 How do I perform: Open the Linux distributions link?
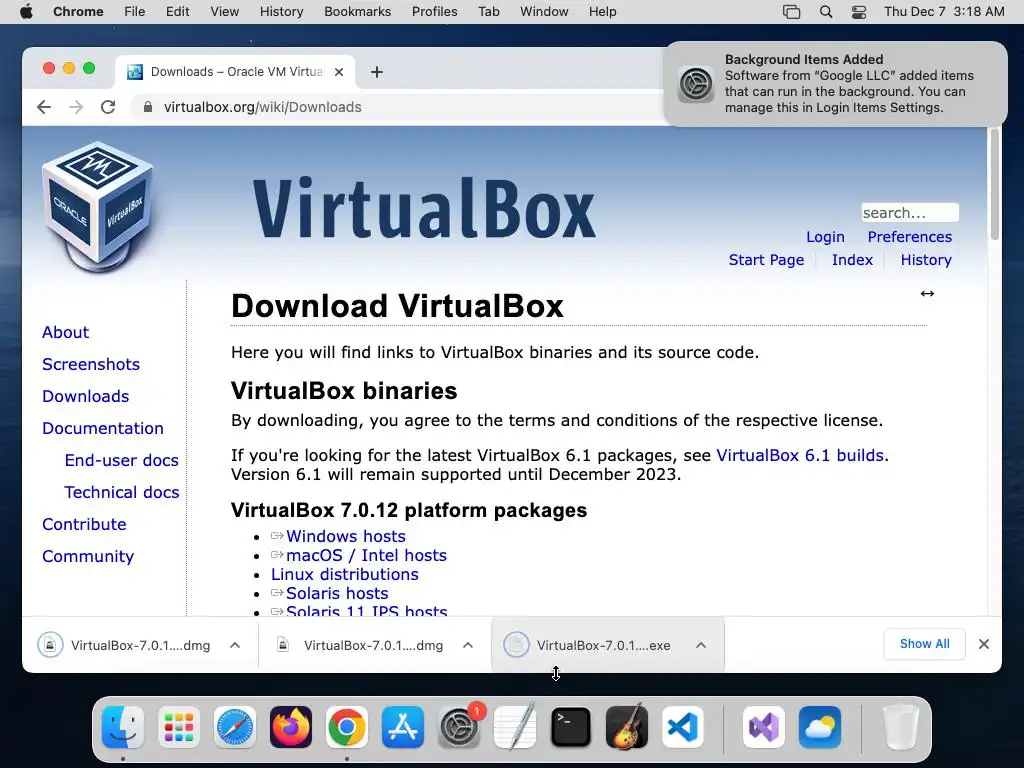tap(345, 574)
